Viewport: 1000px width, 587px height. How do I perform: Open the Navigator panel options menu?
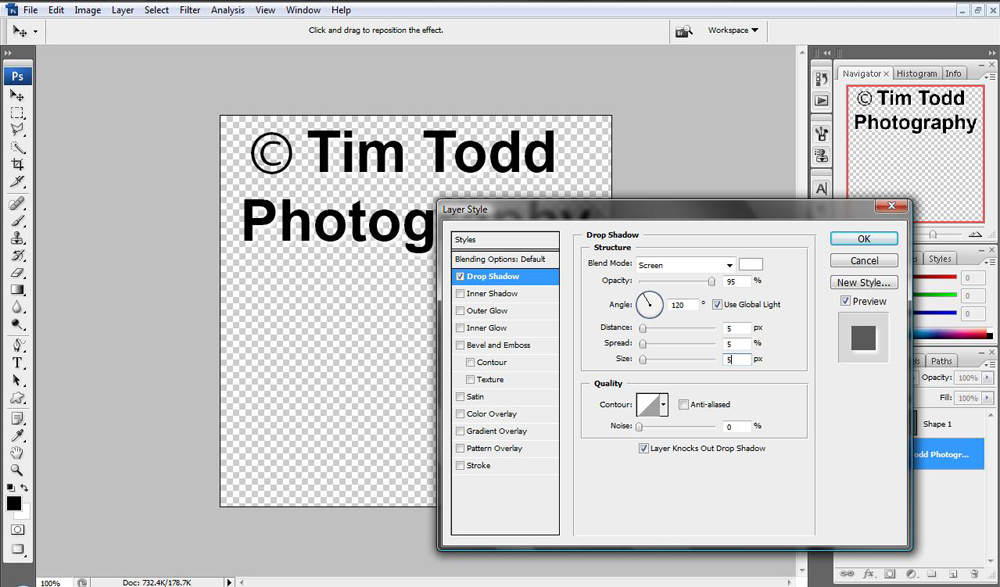click(990, 76)
